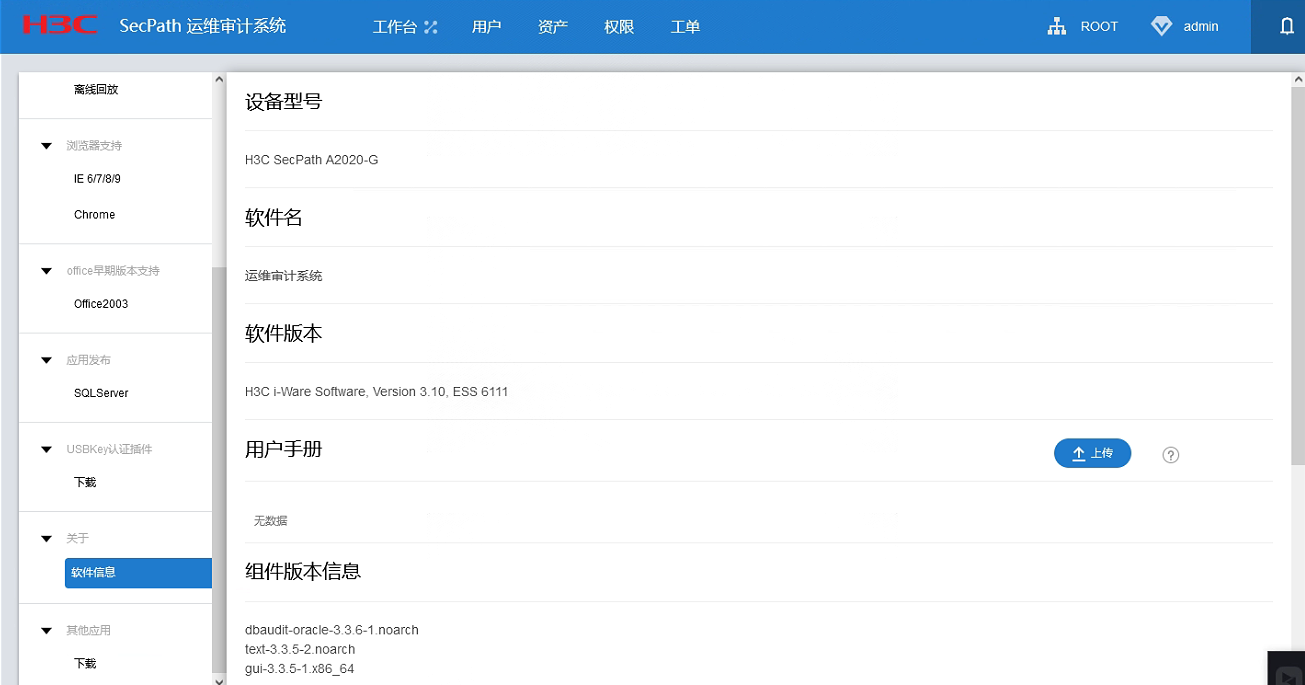
Task: Click the SecPath 运维审计系统 title
Action: [x=203, y=26]
